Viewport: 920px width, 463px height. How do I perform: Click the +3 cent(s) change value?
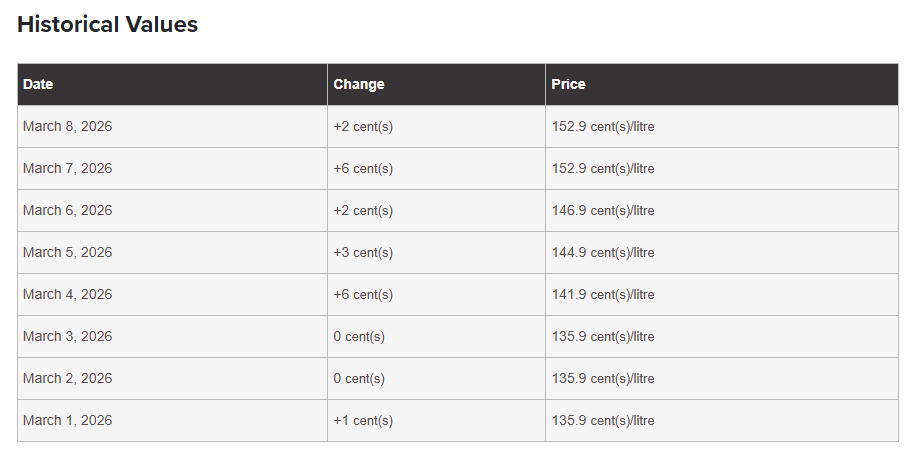(363, 253)
